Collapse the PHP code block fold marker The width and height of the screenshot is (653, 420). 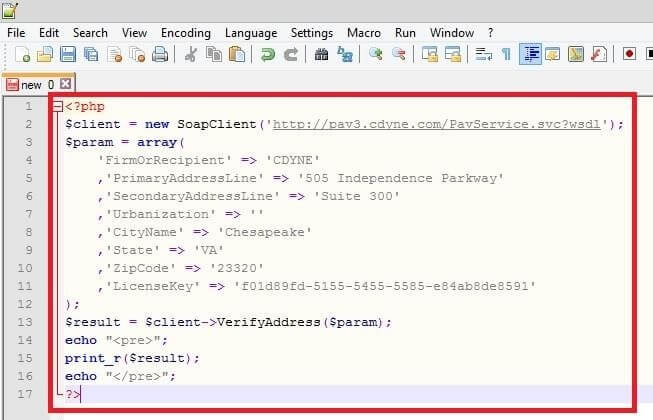point(57,106)
